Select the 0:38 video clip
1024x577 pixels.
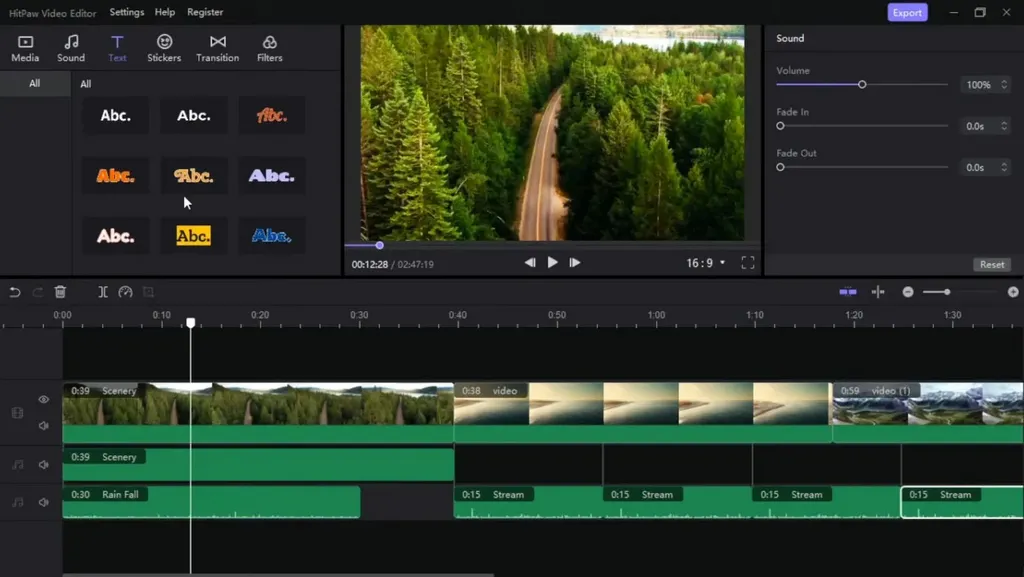point(643,413)
